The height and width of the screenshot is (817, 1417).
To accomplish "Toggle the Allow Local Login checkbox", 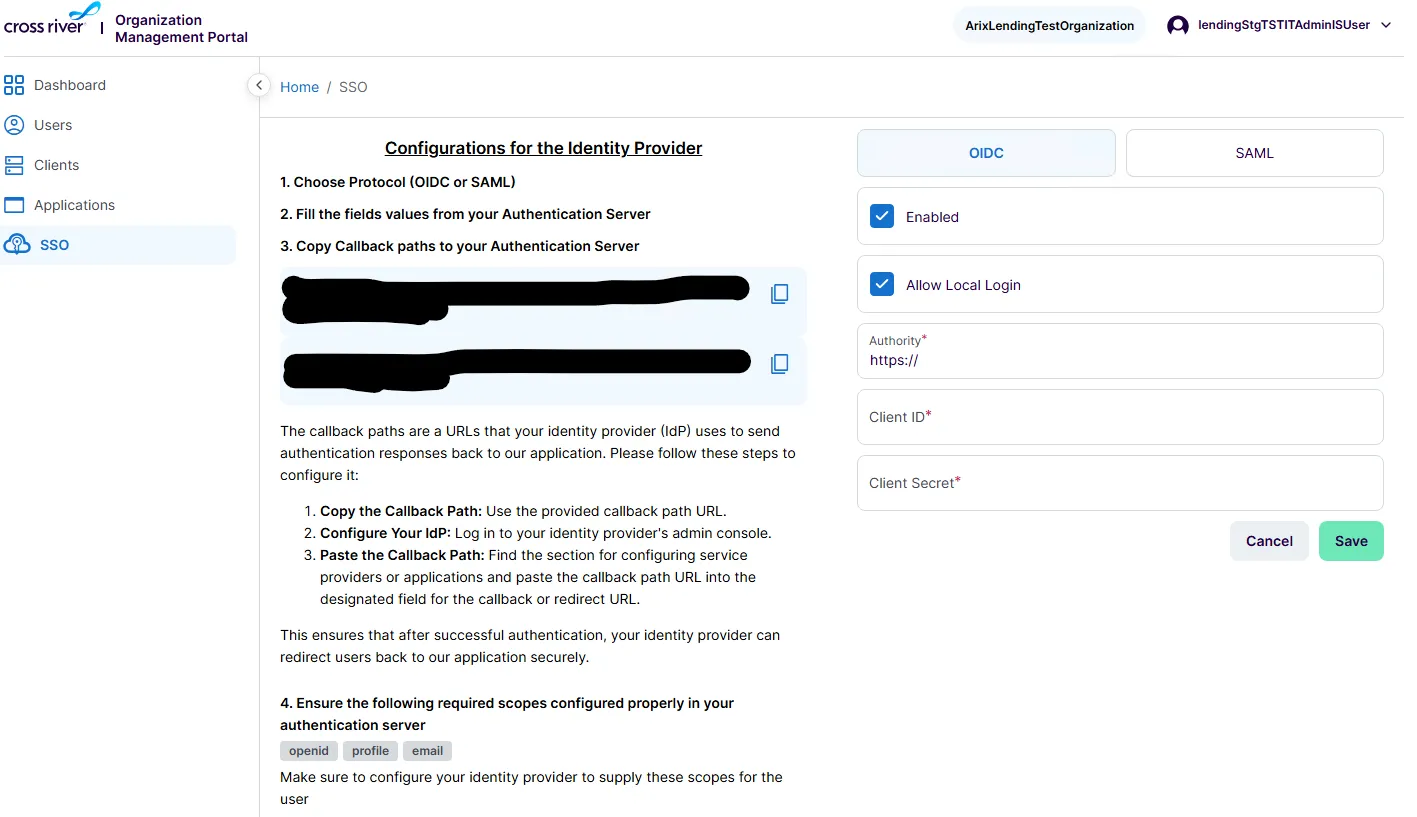I will coord(882,284).
